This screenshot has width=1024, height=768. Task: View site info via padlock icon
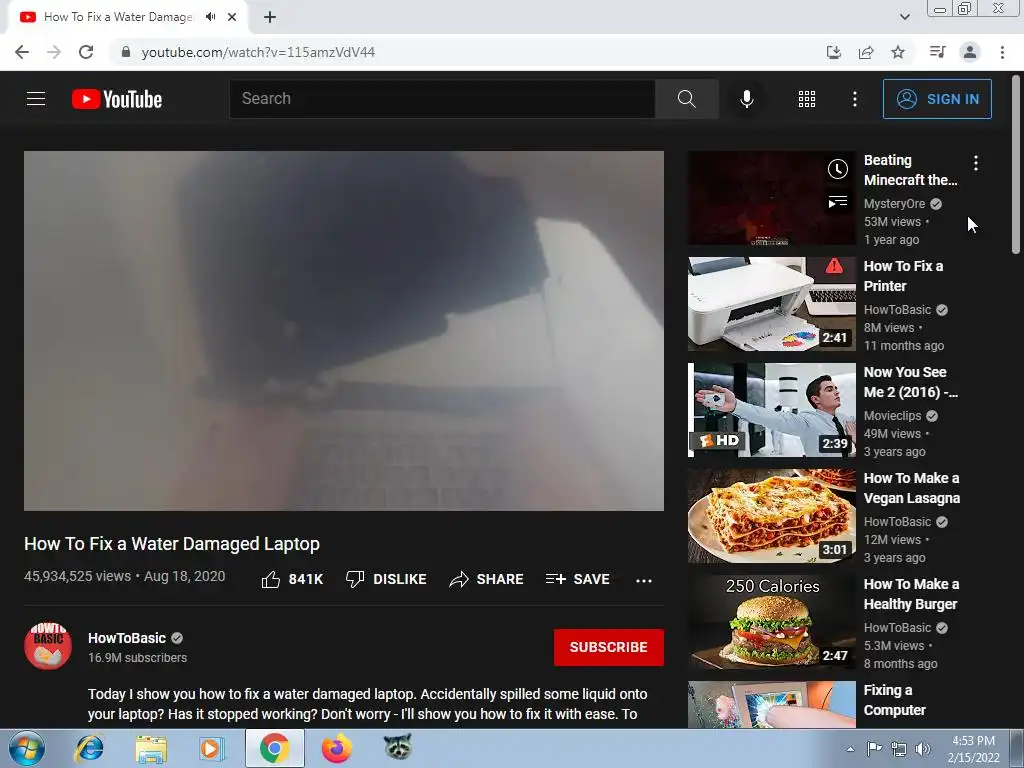(x=126, y=52)
